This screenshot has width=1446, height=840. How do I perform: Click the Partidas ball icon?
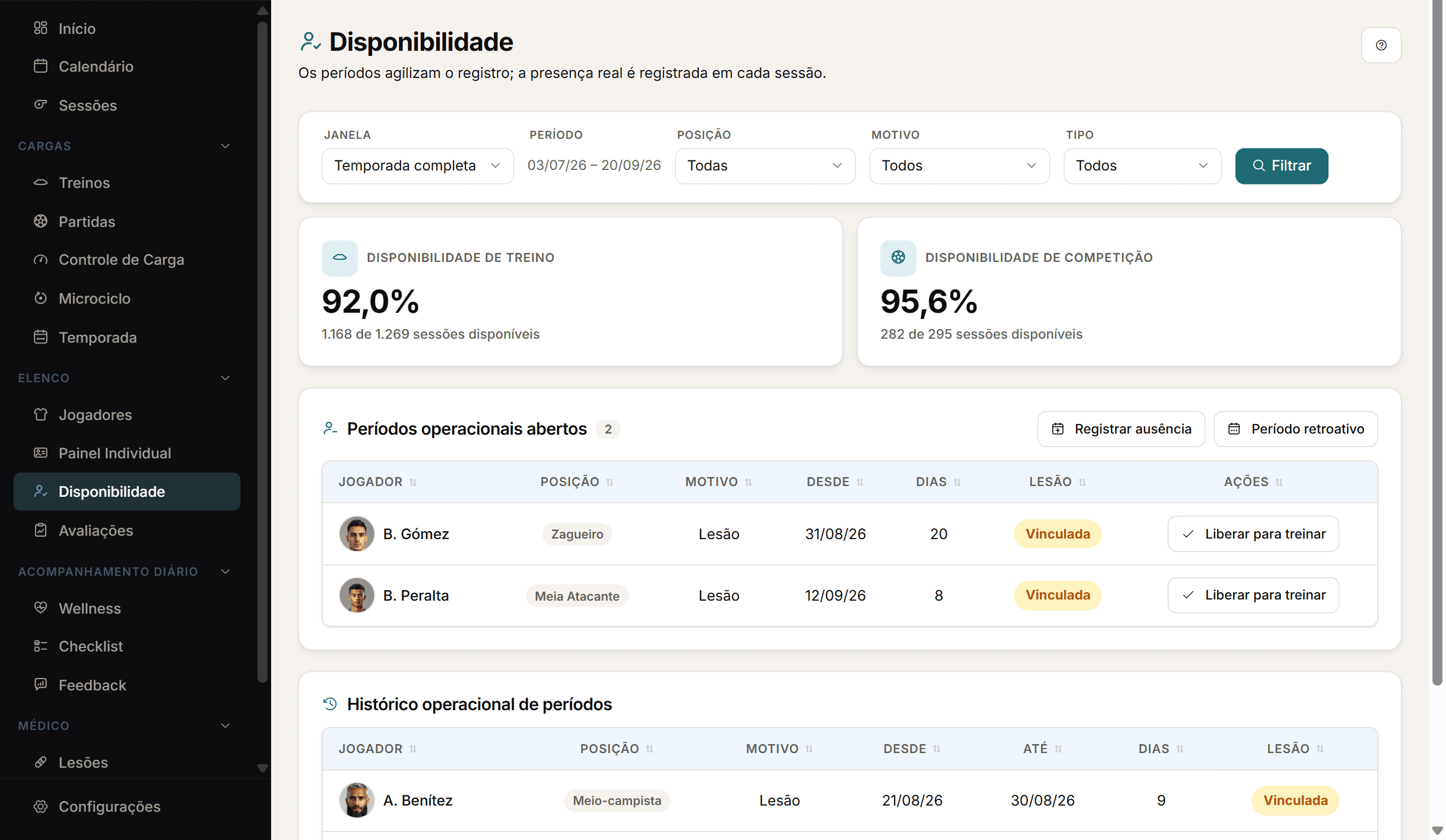point(41,221)
